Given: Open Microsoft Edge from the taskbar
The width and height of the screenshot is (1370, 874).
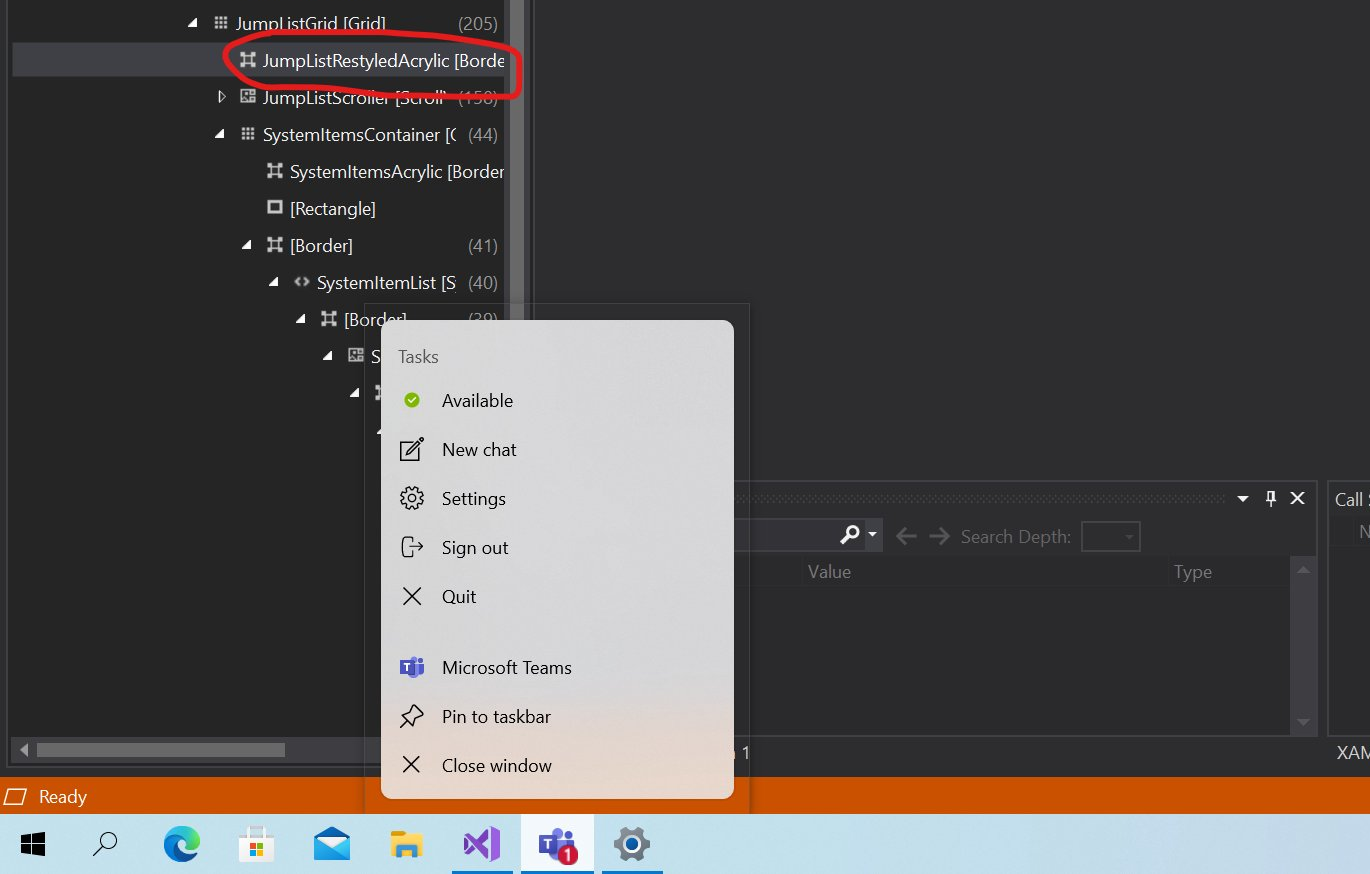Looking at the screenshot, I should pyautogui.click(x=182, y=846).
